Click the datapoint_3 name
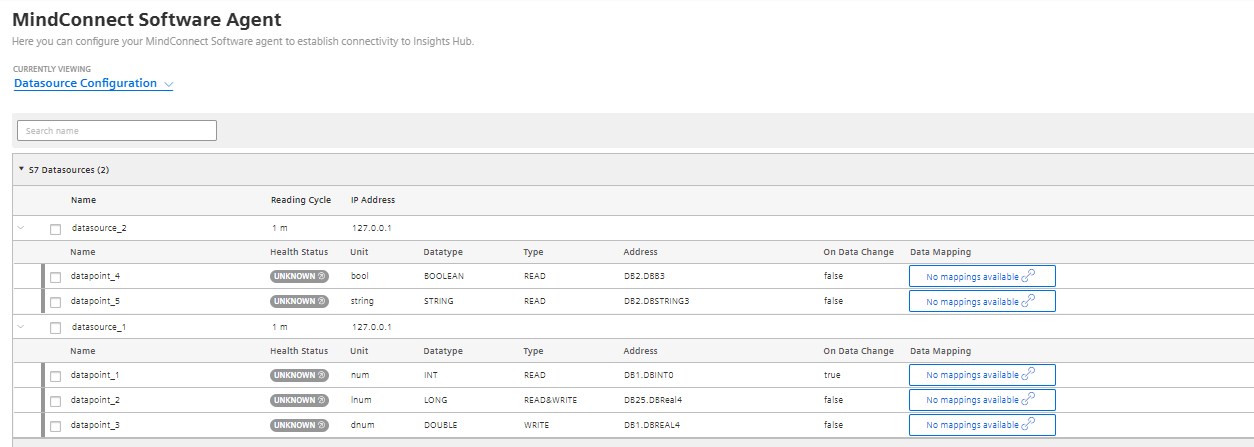Image resolution: width=1254 pixels, height=447 pixels. pos(95,425)
